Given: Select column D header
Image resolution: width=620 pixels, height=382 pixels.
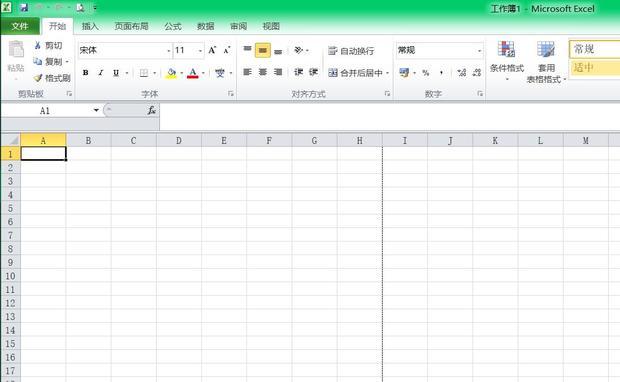Looking at the screenshot, I should [179, 140].
